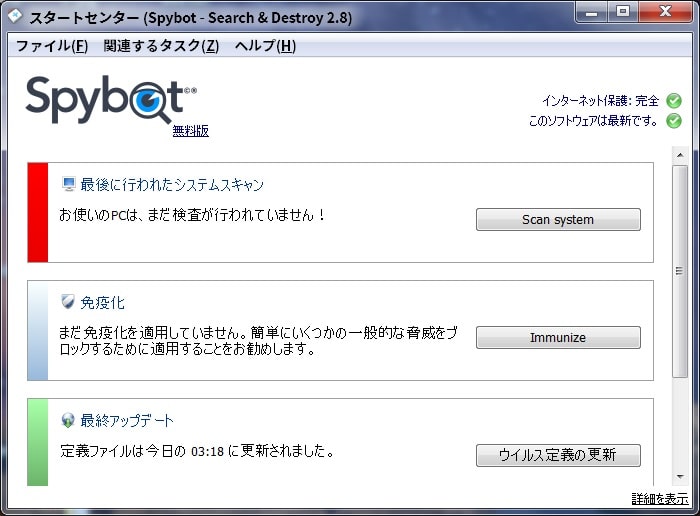This screenshot has height=516, width=700.
Task: Click the globe download icon beside 最終アップデート
Action: click(x=68, y=420)
